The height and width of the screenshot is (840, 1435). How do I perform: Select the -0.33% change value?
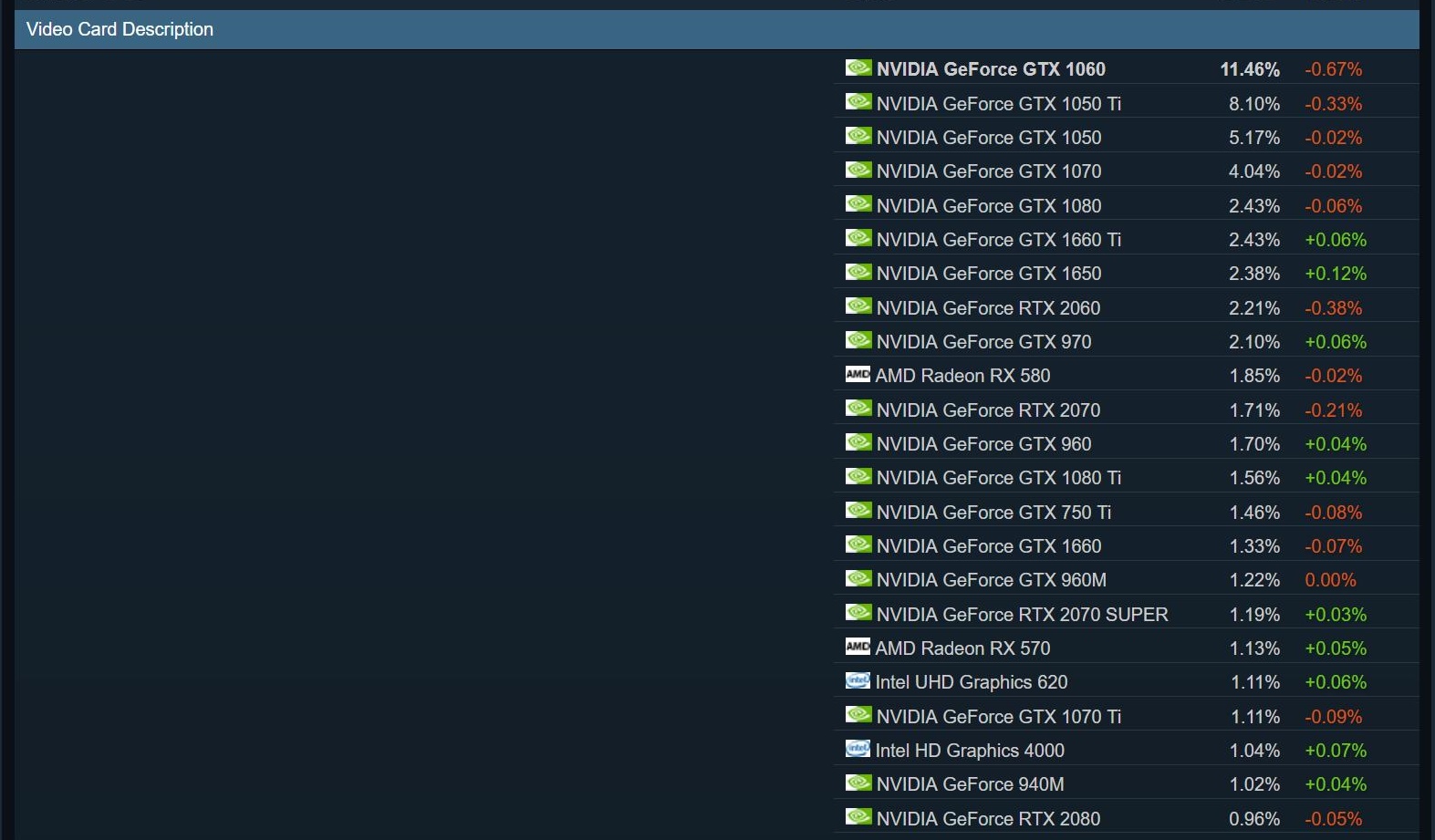click(x=1334, y=104)
